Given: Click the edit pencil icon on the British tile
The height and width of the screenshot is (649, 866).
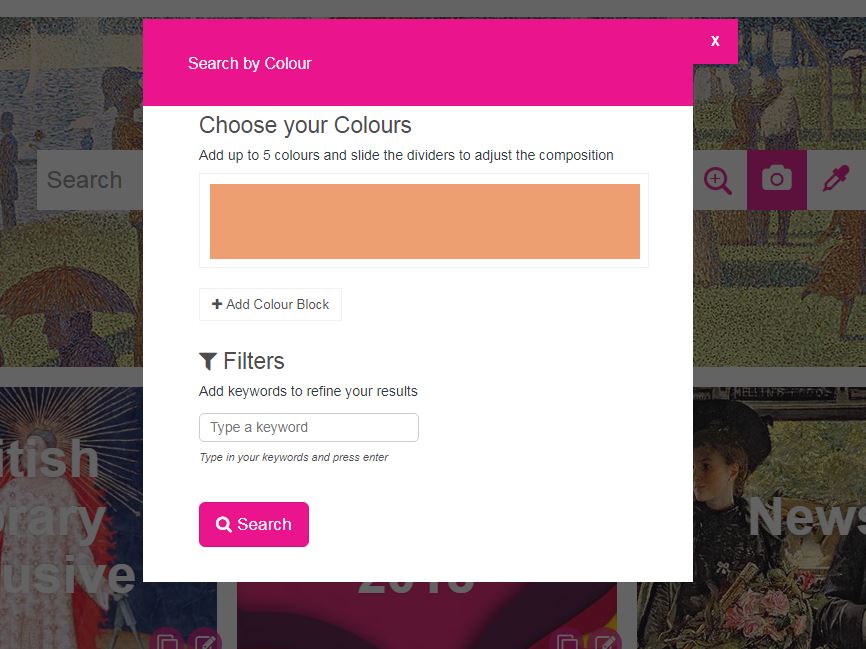Looking at the screenshot, I should click(205, 642).
